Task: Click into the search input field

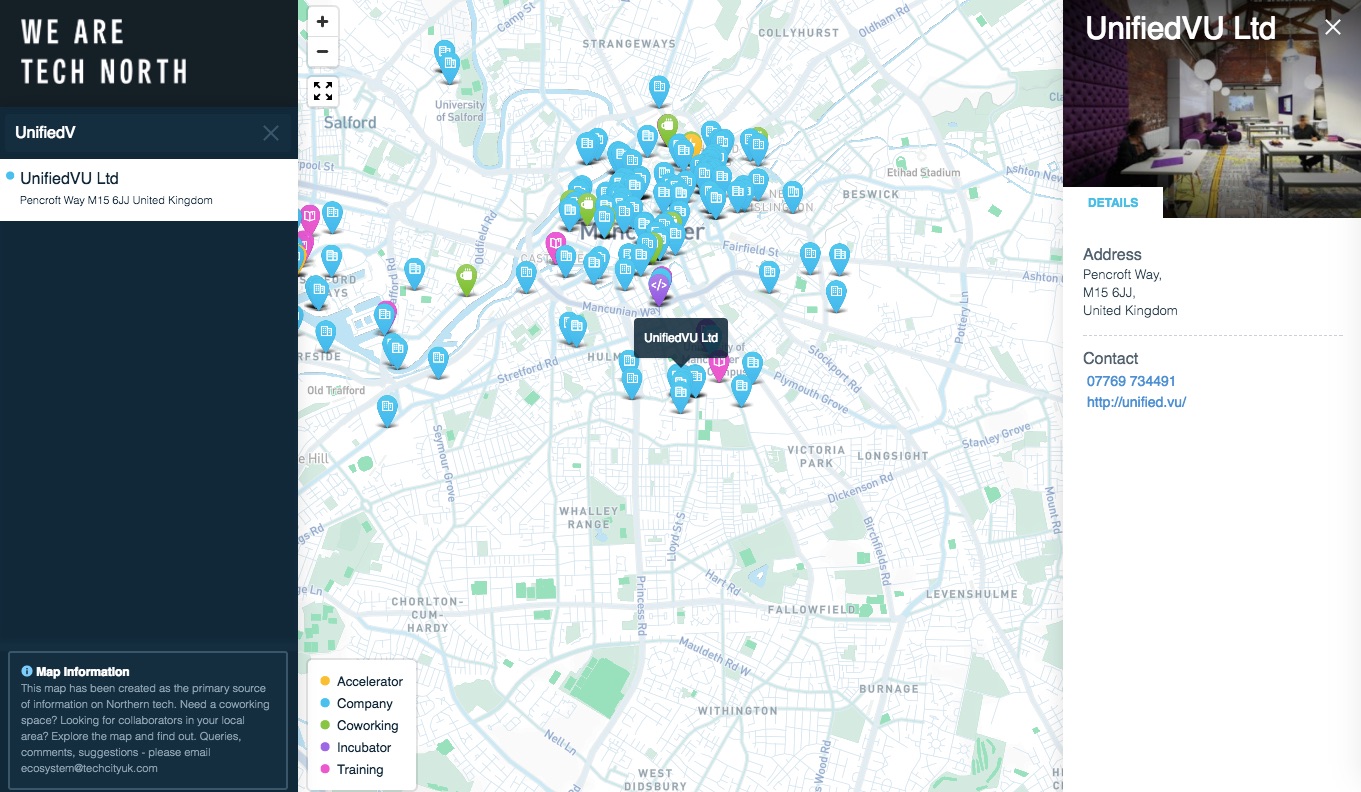Action: pyautogui.click(x=130, y=133)
